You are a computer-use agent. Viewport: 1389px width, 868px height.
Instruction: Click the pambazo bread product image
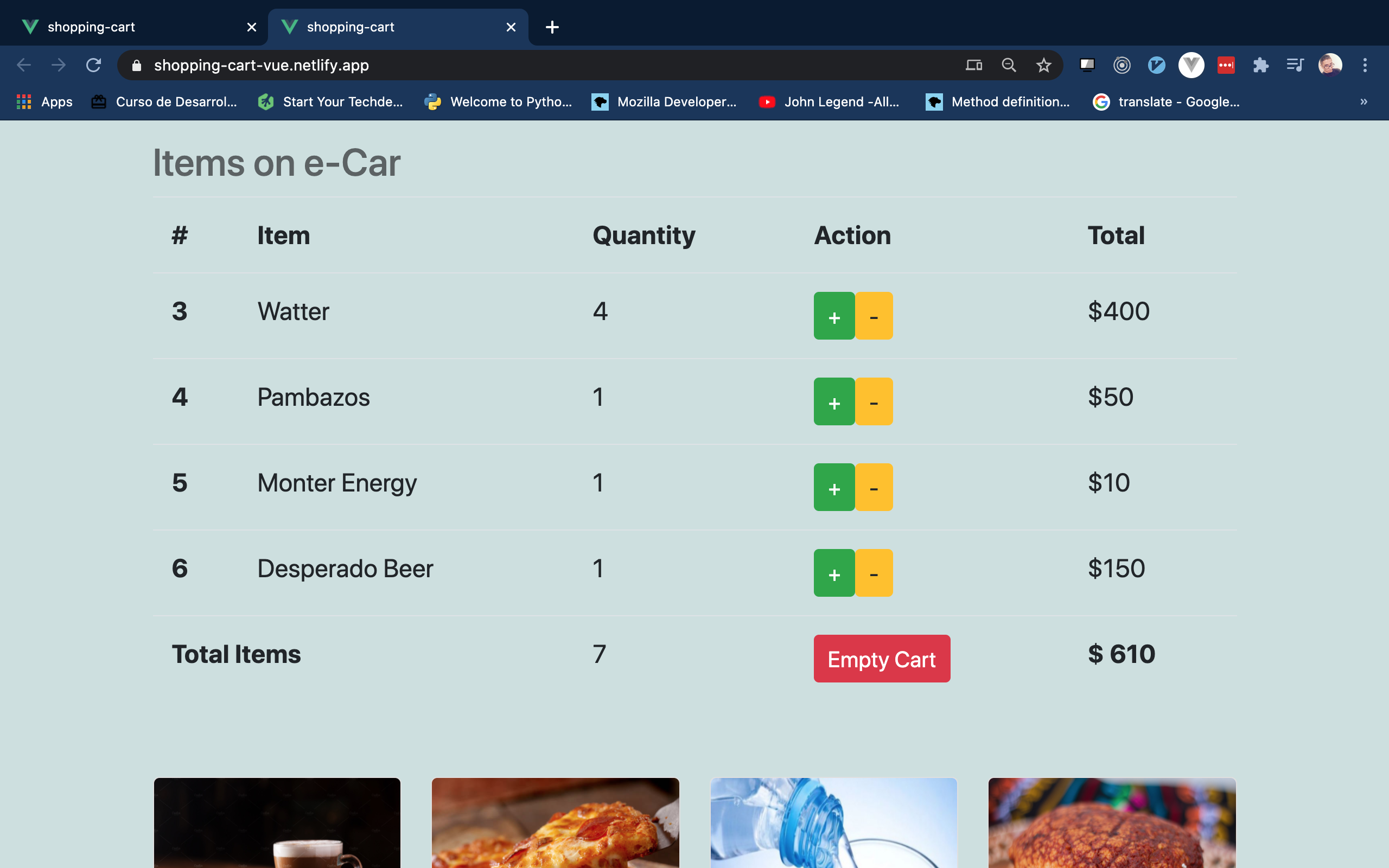(1112, 822)
